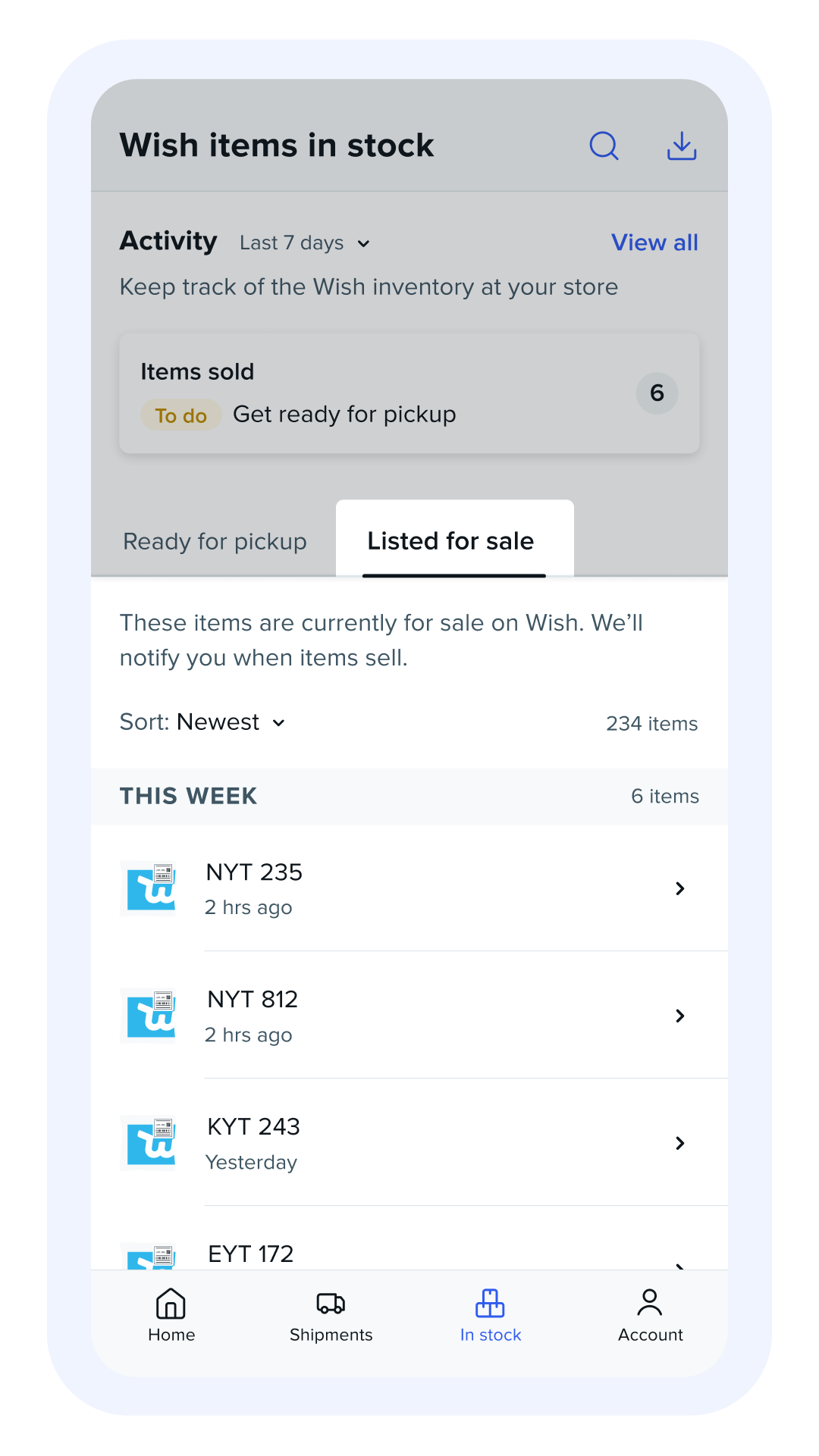Tap the download icon in header
This screenshot has height=1456, width=819.
(682, 146)
